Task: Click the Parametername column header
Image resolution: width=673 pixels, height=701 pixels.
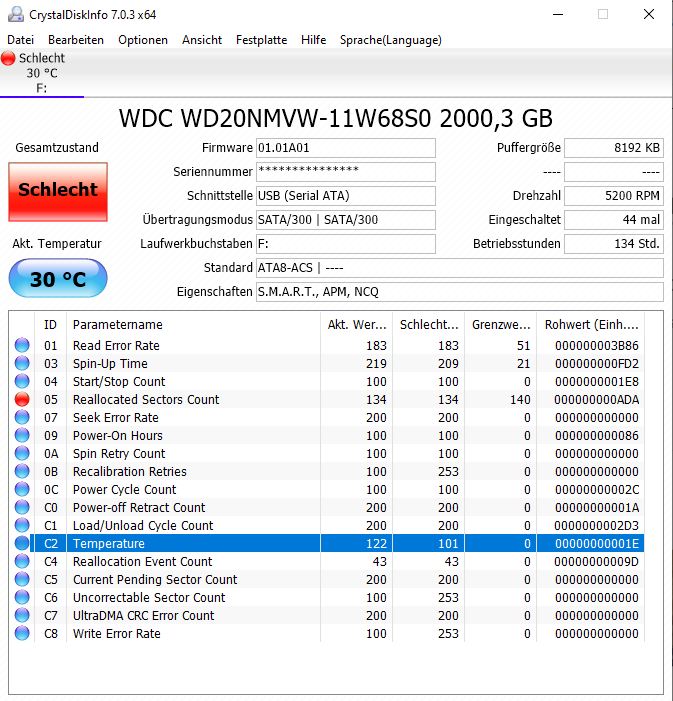Action: (193, 325)
